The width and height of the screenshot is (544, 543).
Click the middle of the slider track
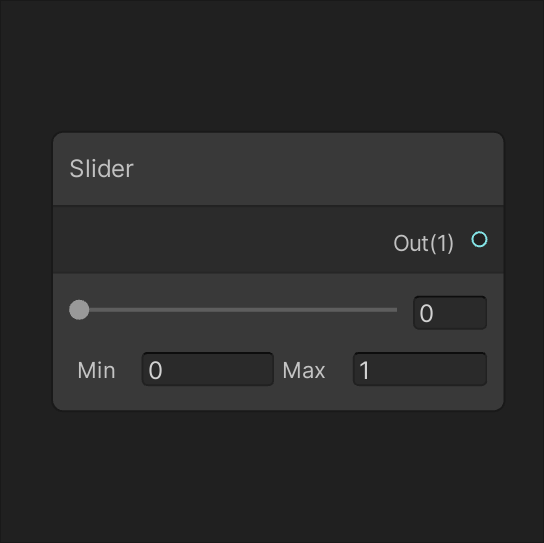(x=238, y=309)
